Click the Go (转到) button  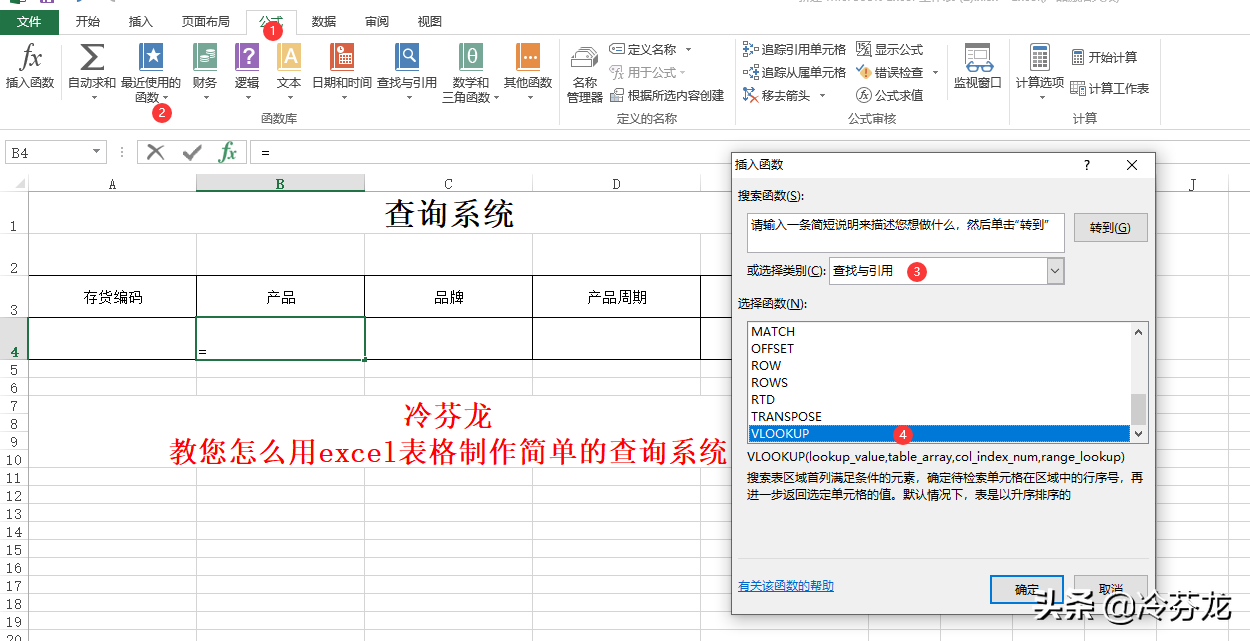pos(1110,227)
